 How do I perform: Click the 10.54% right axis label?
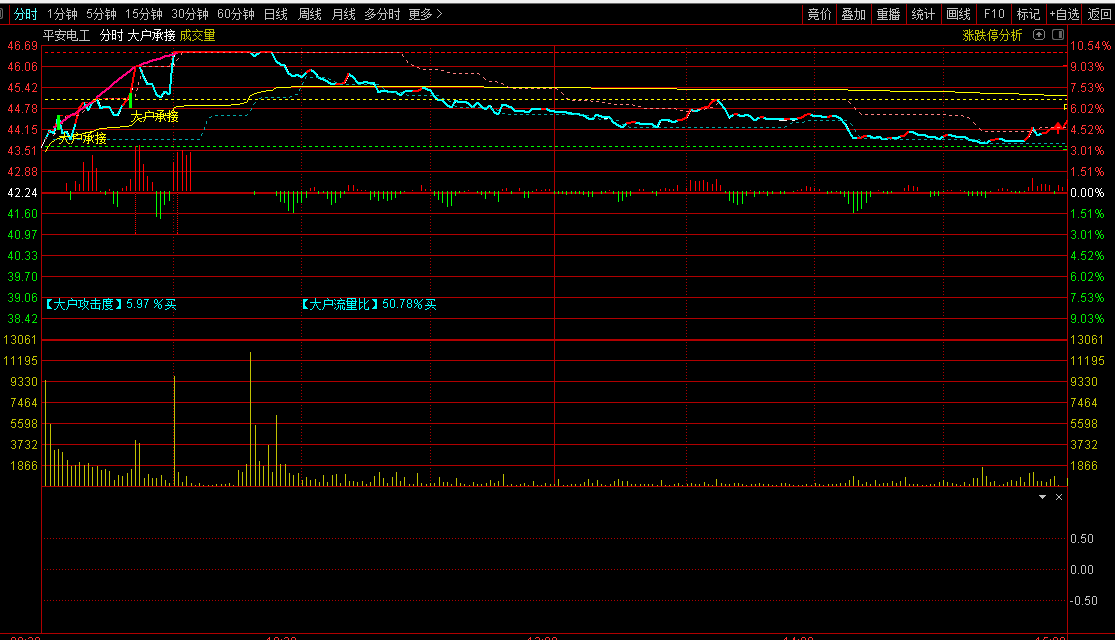(1090, 46)
